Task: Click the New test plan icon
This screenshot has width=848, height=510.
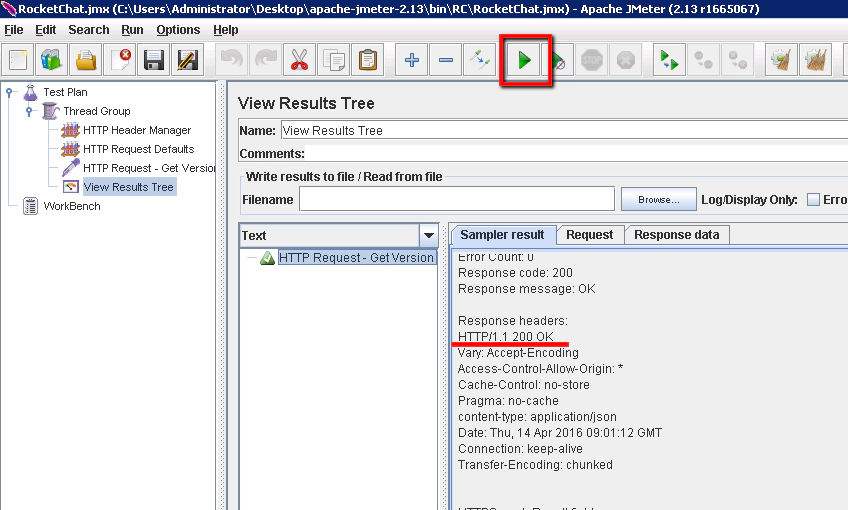Action: [x=18, y=59]
